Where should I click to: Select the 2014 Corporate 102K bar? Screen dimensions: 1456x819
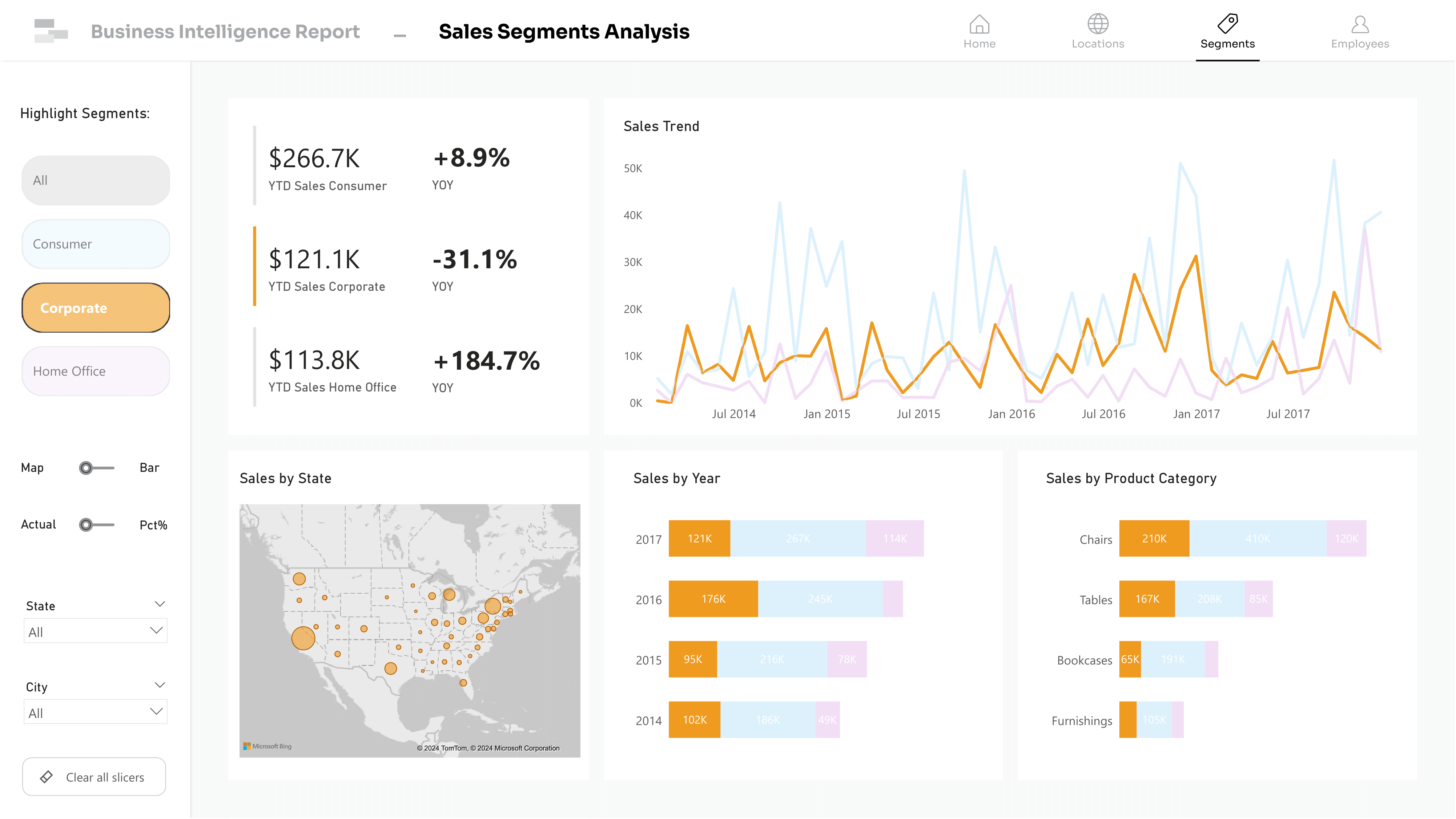pos(695,720)
